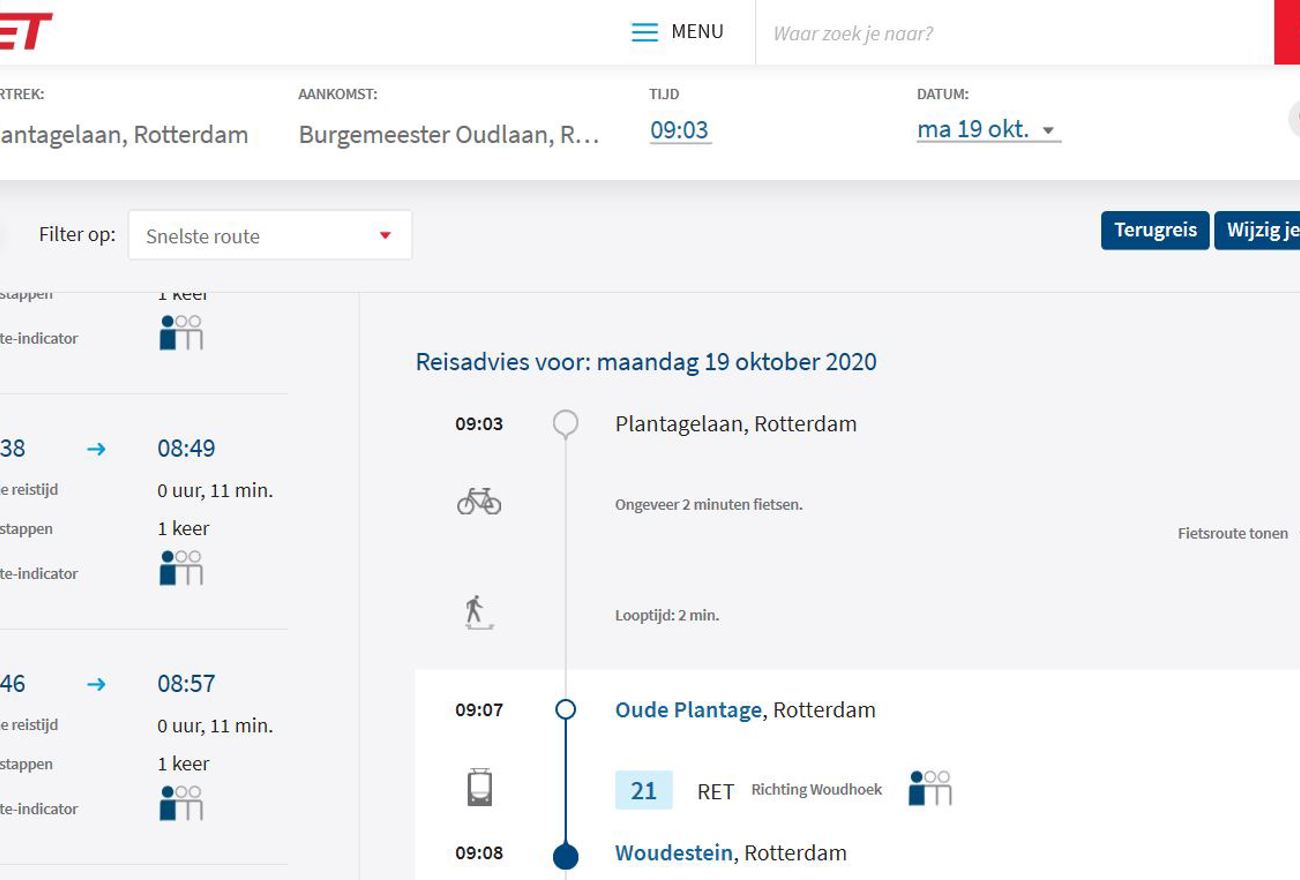Click the time field 09:03
The height and width of the screenshot is (880, 1300).
[679, 130]
